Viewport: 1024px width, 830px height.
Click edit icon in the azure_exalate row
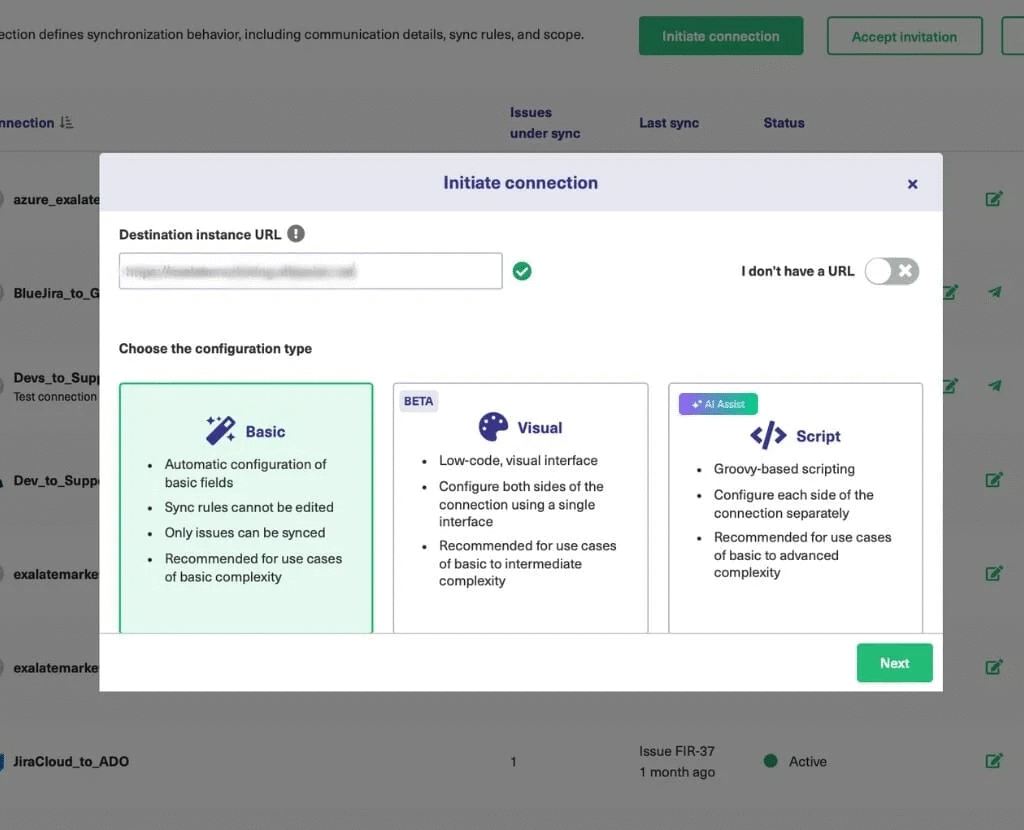pos(994,199)
